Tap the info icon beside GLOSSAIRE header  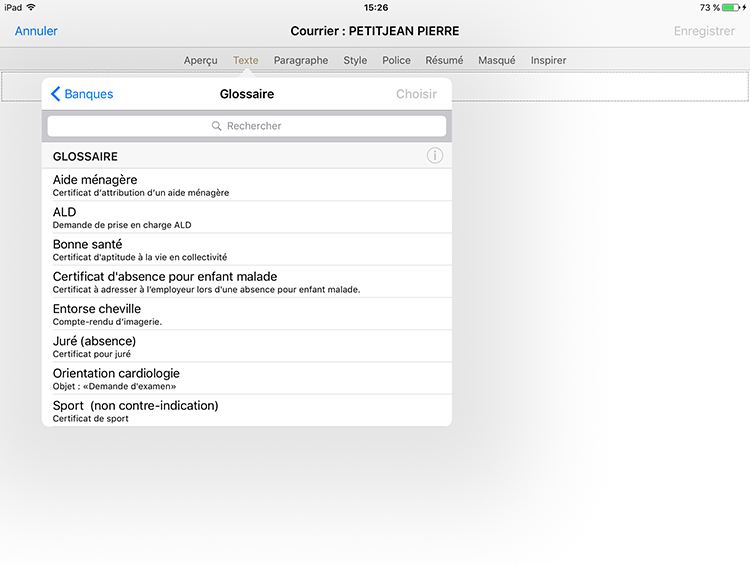434,156
